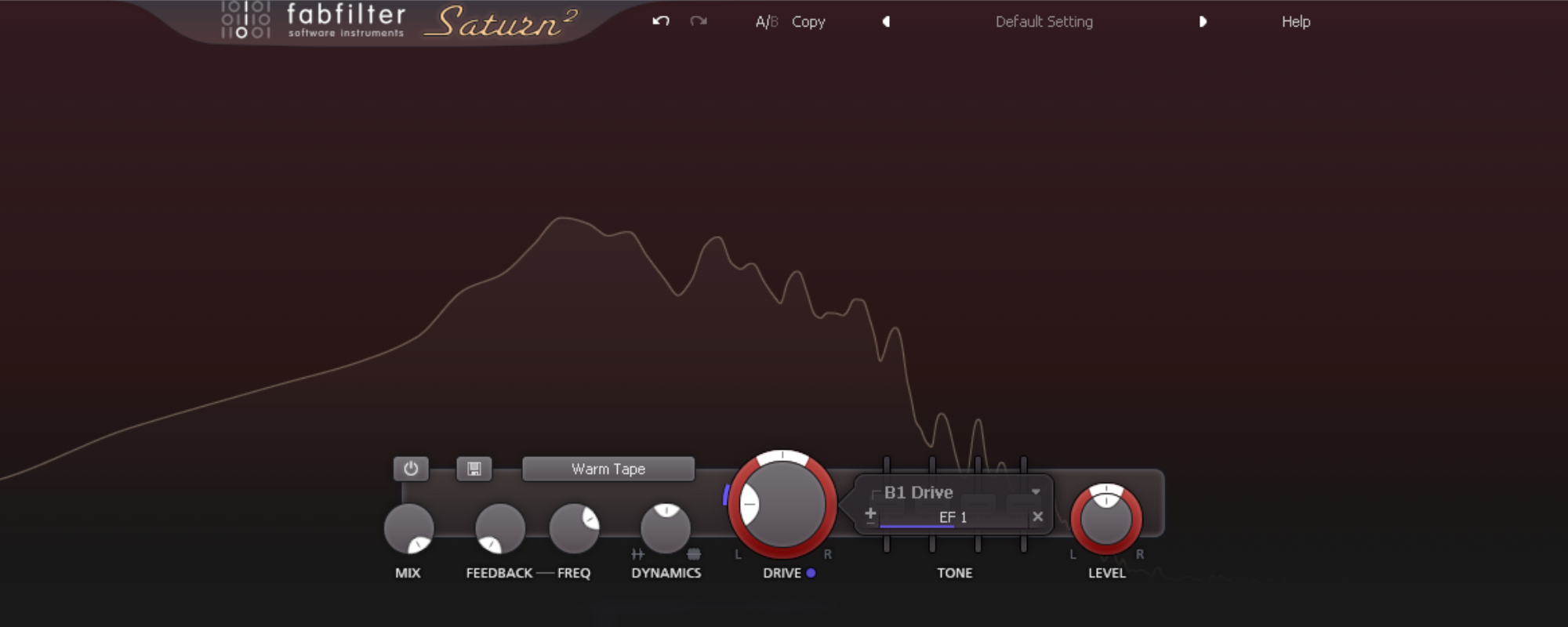Click the save band preset floppy icon

tap(474, 469)
